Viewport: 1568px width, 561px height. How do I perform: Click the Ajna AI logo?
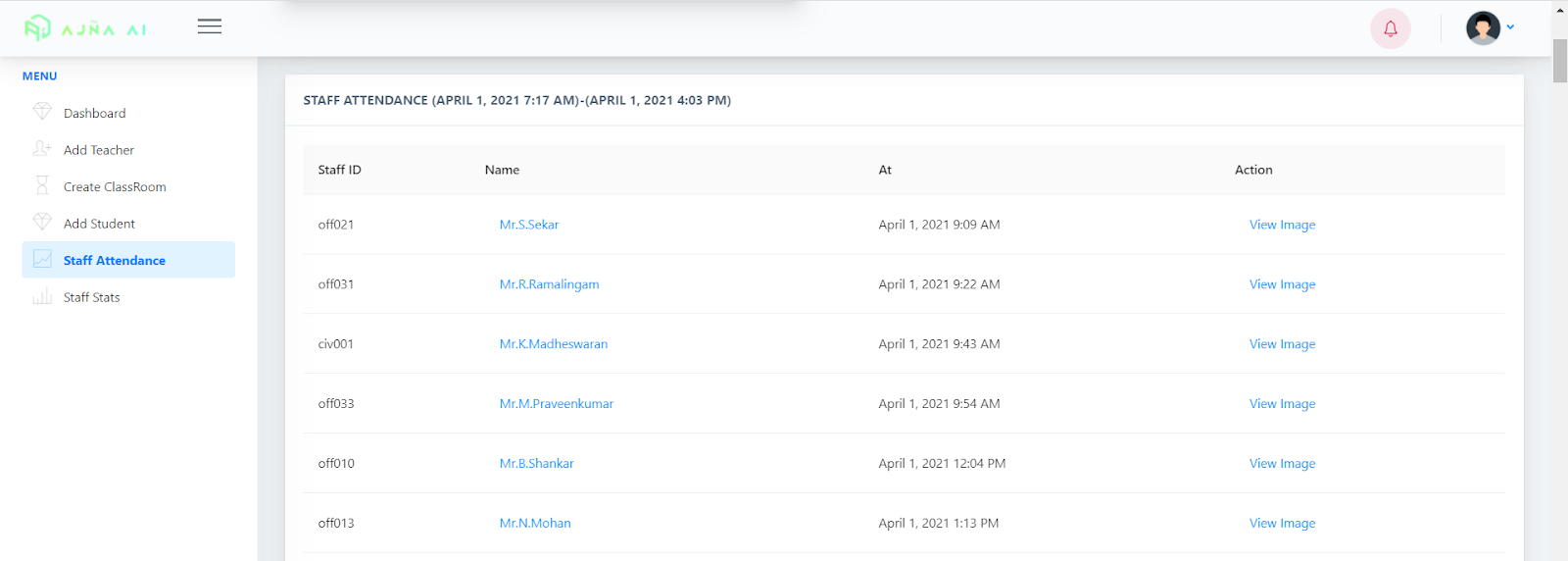(85, 28)
